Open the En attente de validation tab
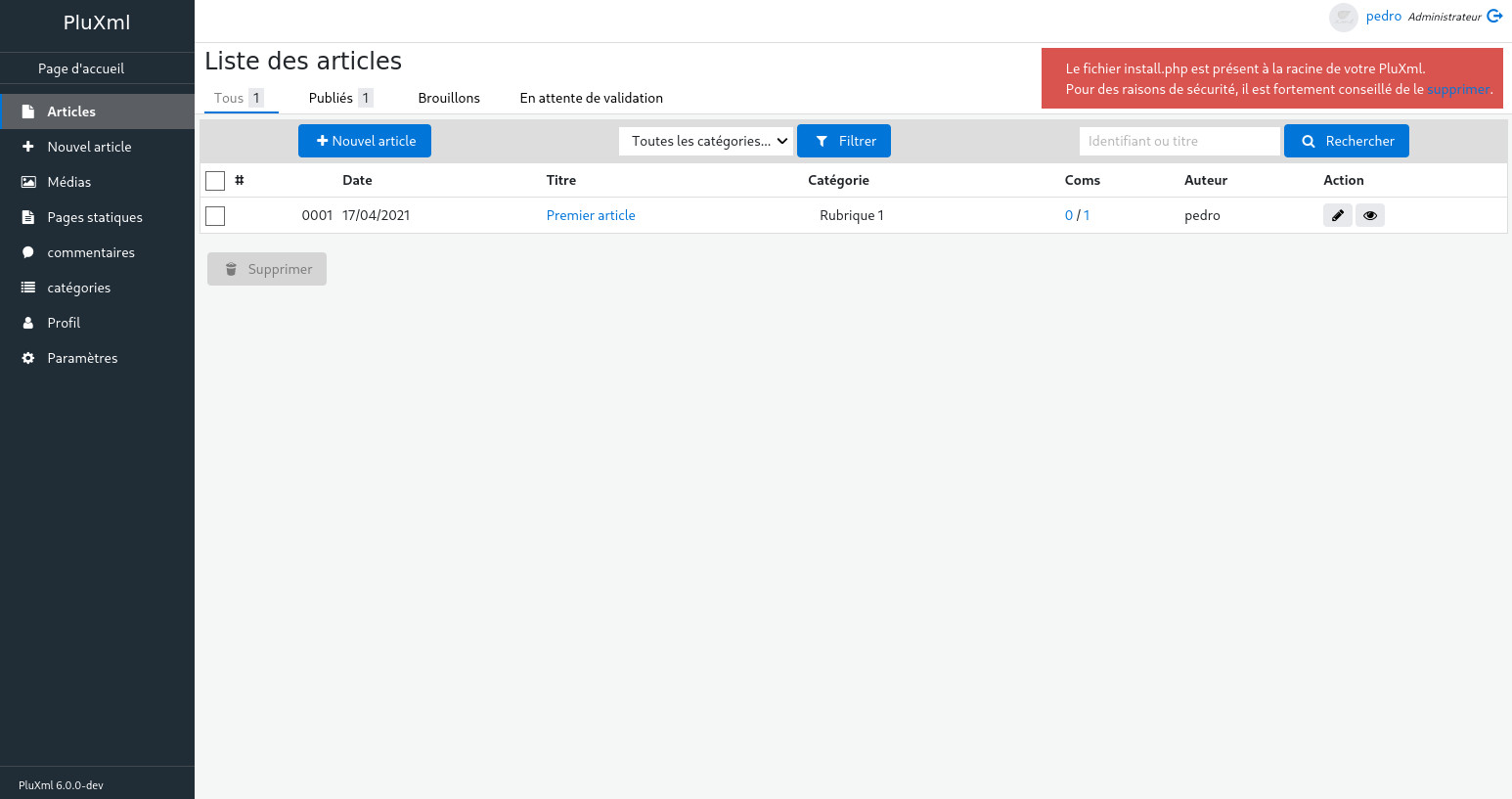1512x799 pixels. point(591,98)
